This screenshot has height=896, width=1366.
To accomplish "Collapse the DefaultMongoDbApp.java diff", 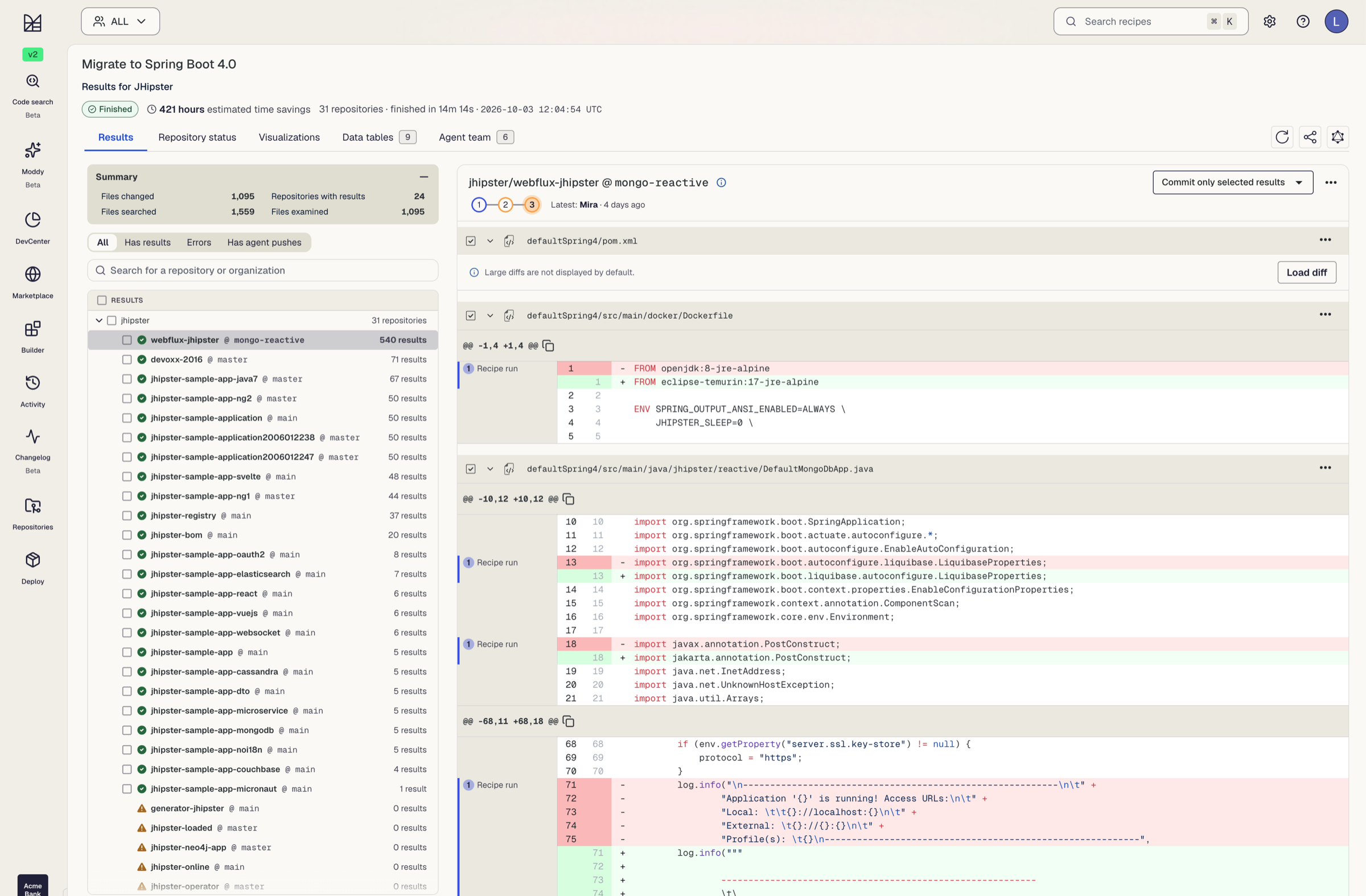I will coord(489,469).
